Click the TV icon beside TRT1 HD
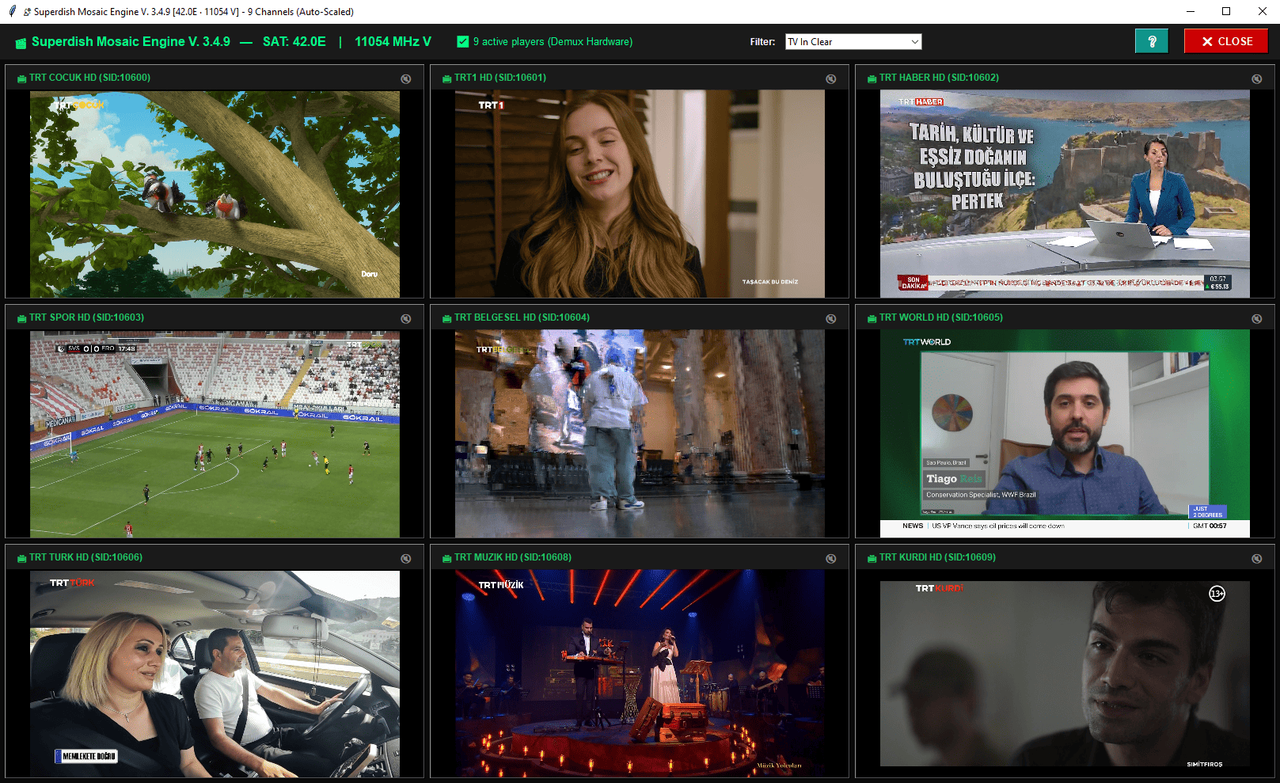The height and width of the screenshot is (783, 1280). 445,78
